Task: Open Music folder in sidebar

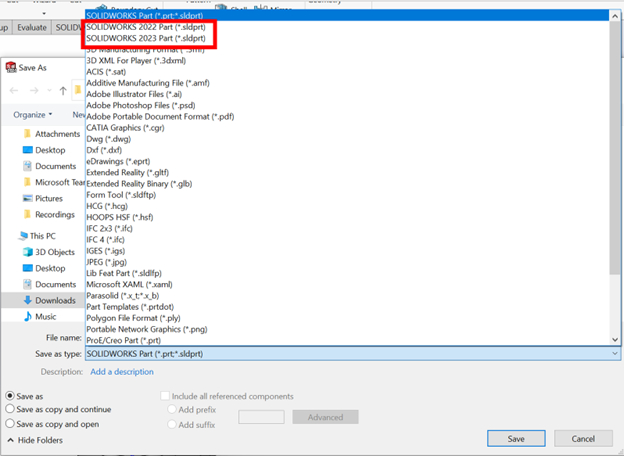Action: click(40, 316)
